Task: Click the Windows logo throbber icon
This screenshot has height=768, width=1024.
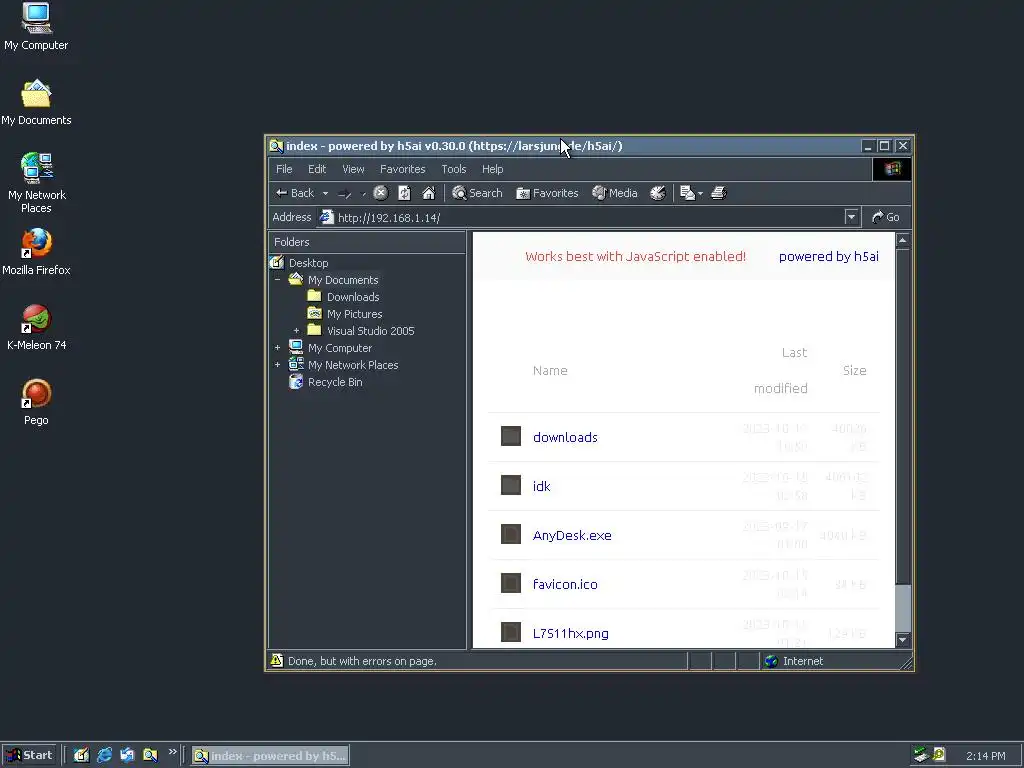Action: pyautogui.click(x=892, y=169)
